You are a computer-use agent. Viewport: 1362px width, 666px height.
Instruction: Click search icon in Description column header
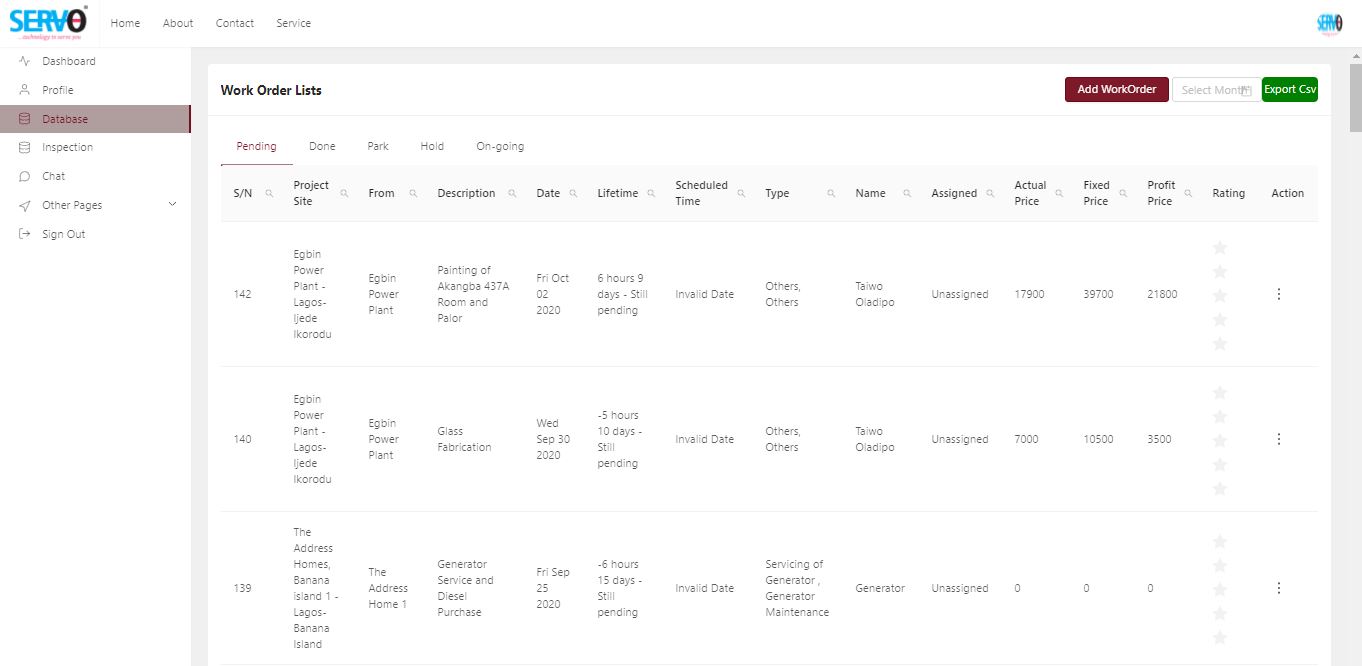512,194
